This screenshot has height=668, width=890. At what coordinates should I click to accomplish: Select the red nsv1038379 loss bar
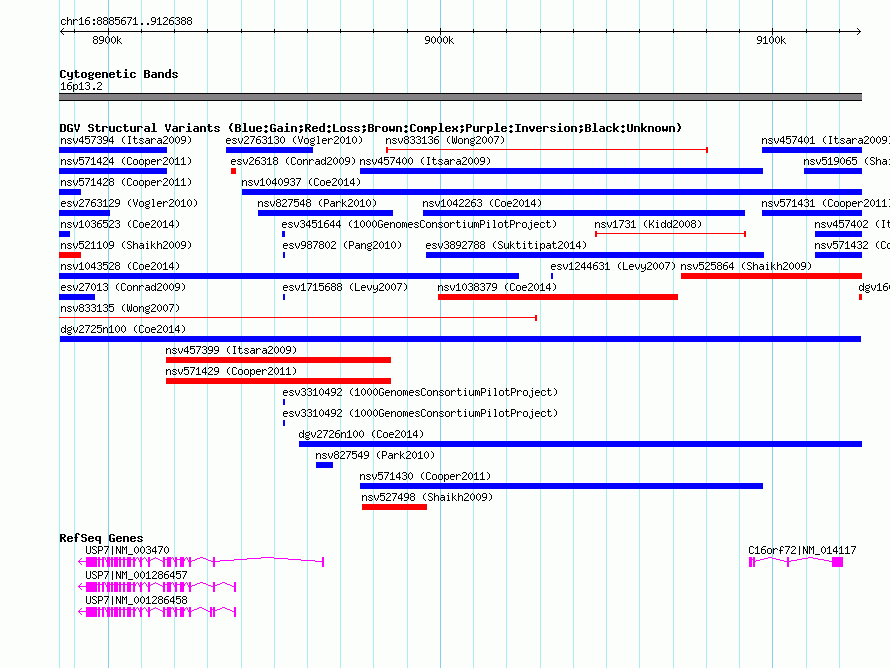point(558,297)
